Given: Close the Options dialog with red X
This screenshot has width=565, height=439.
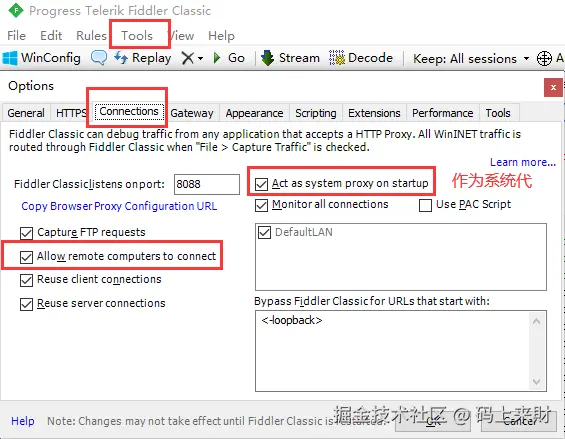Looking at the screenshot, I should tap(553, 87).
